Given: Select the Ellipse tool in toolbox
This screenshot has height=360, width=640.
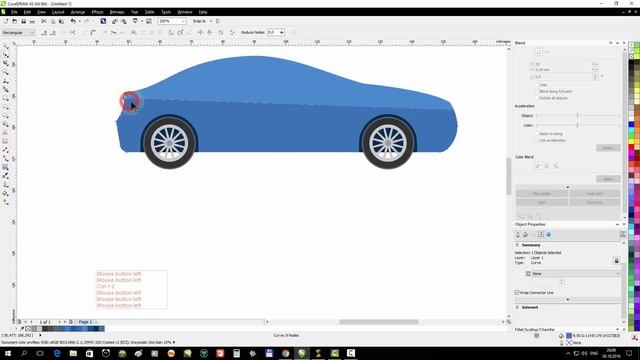Looking at the screenshot, I should [x=6, y=107].
